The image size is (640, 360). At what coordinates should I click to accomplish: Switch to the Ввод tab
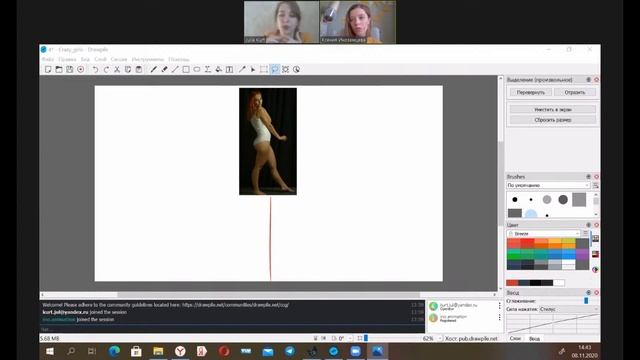pyautogui.click(x=534, y=338)
